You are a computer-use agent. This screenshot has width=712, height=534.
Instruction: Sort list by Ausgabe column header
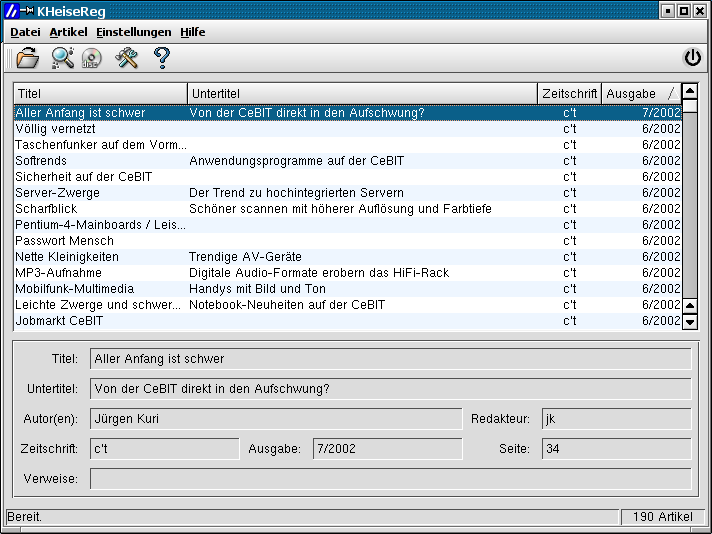[642, 94]
